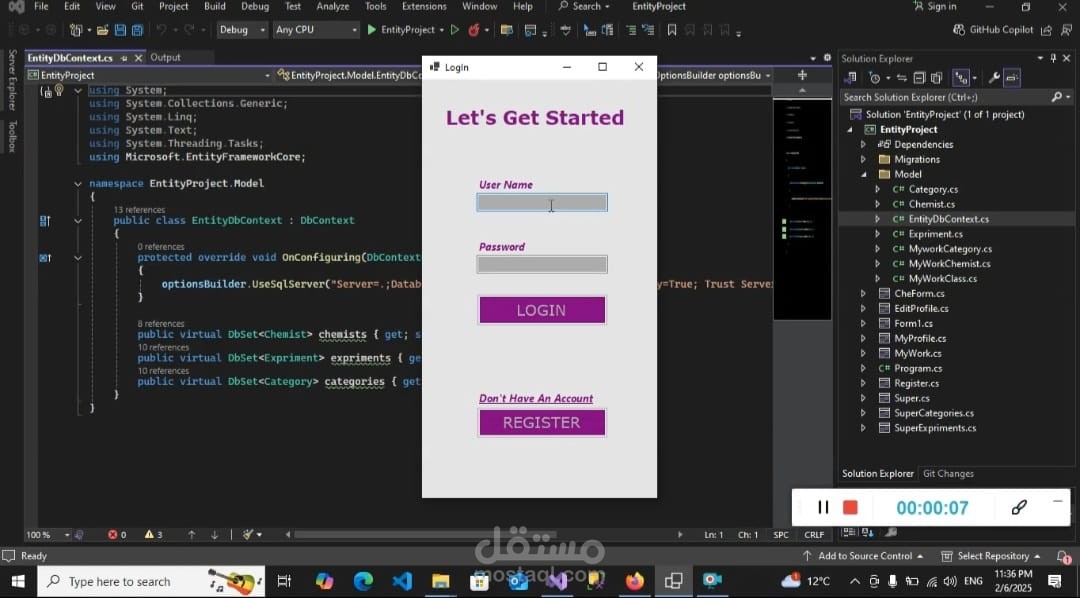The height and width of the screenshot is (598, 1080).
Task: Open the Search box in title bar
Action: (583, 6)
